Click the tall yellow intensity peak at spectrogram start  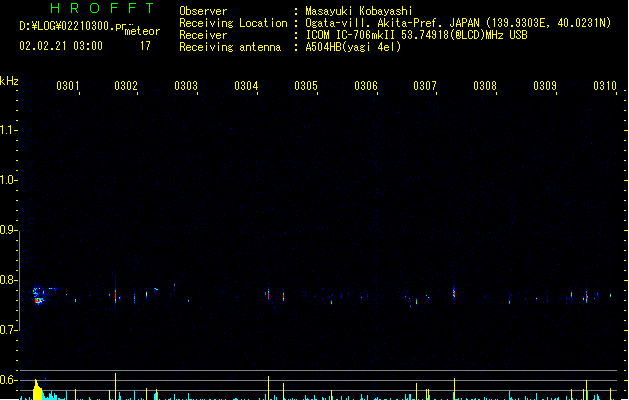tap(37, 390)
